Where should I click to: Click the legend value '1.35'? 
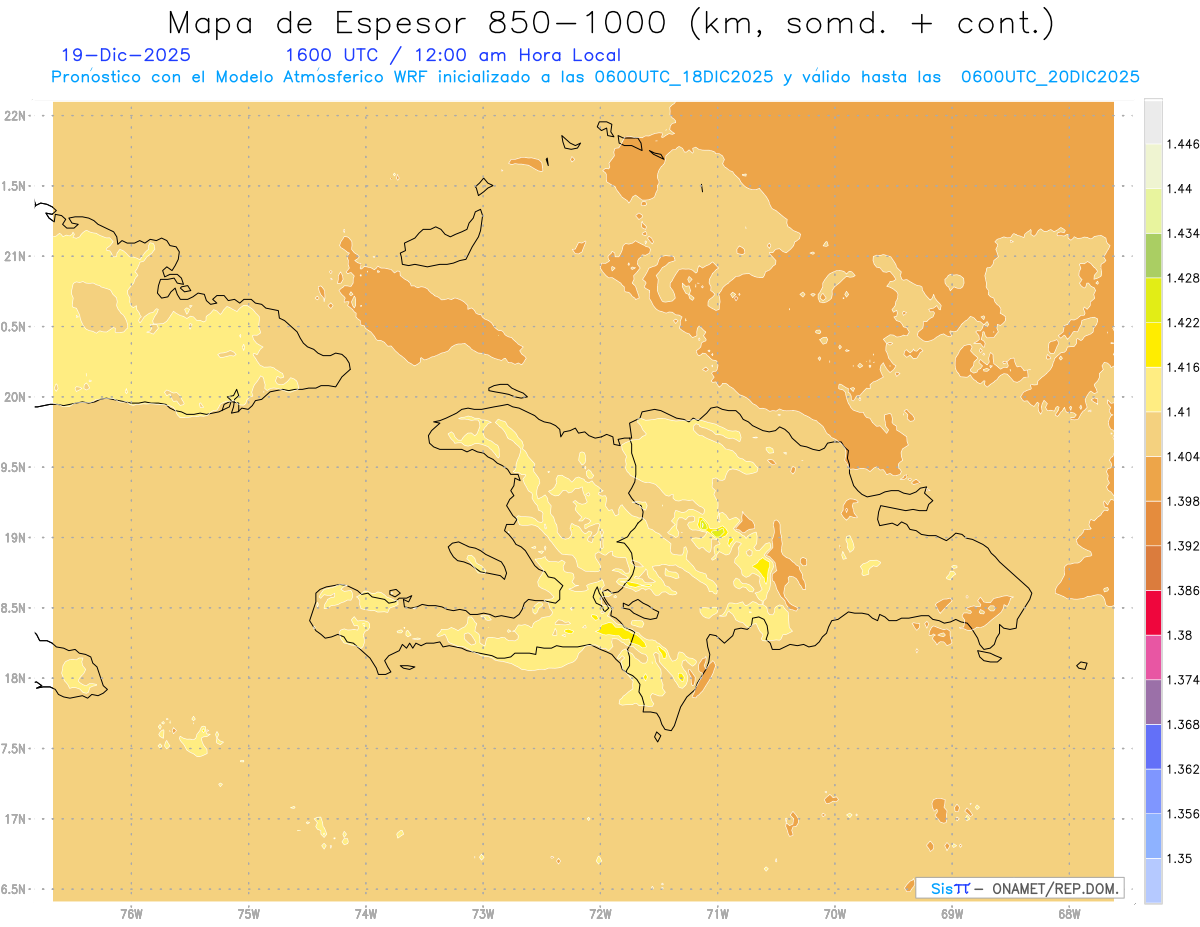[x=1179, y=858]
